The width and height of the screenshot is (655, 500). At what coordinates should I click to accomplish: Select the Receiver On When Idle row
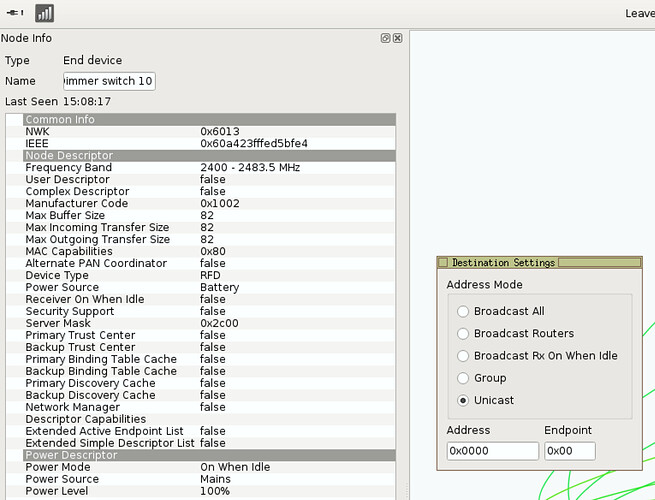click(201, 299)
